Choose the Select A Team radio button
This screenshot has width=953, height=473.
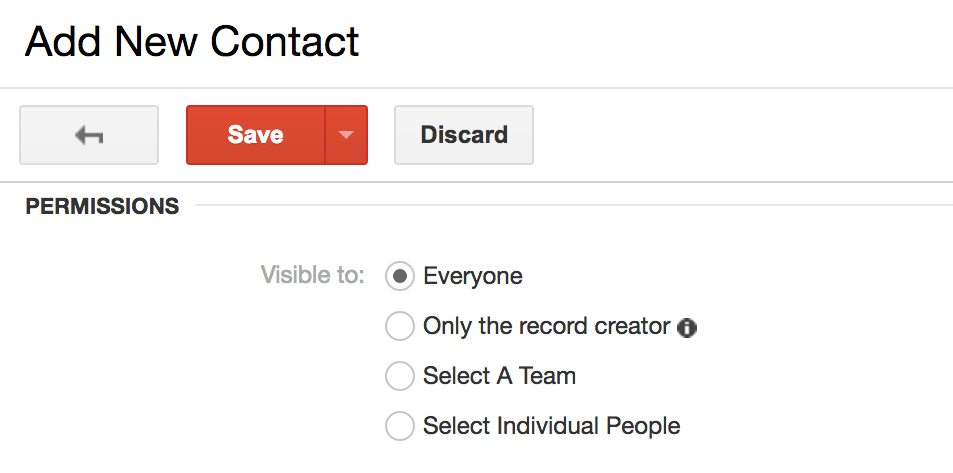coord(399,376)
